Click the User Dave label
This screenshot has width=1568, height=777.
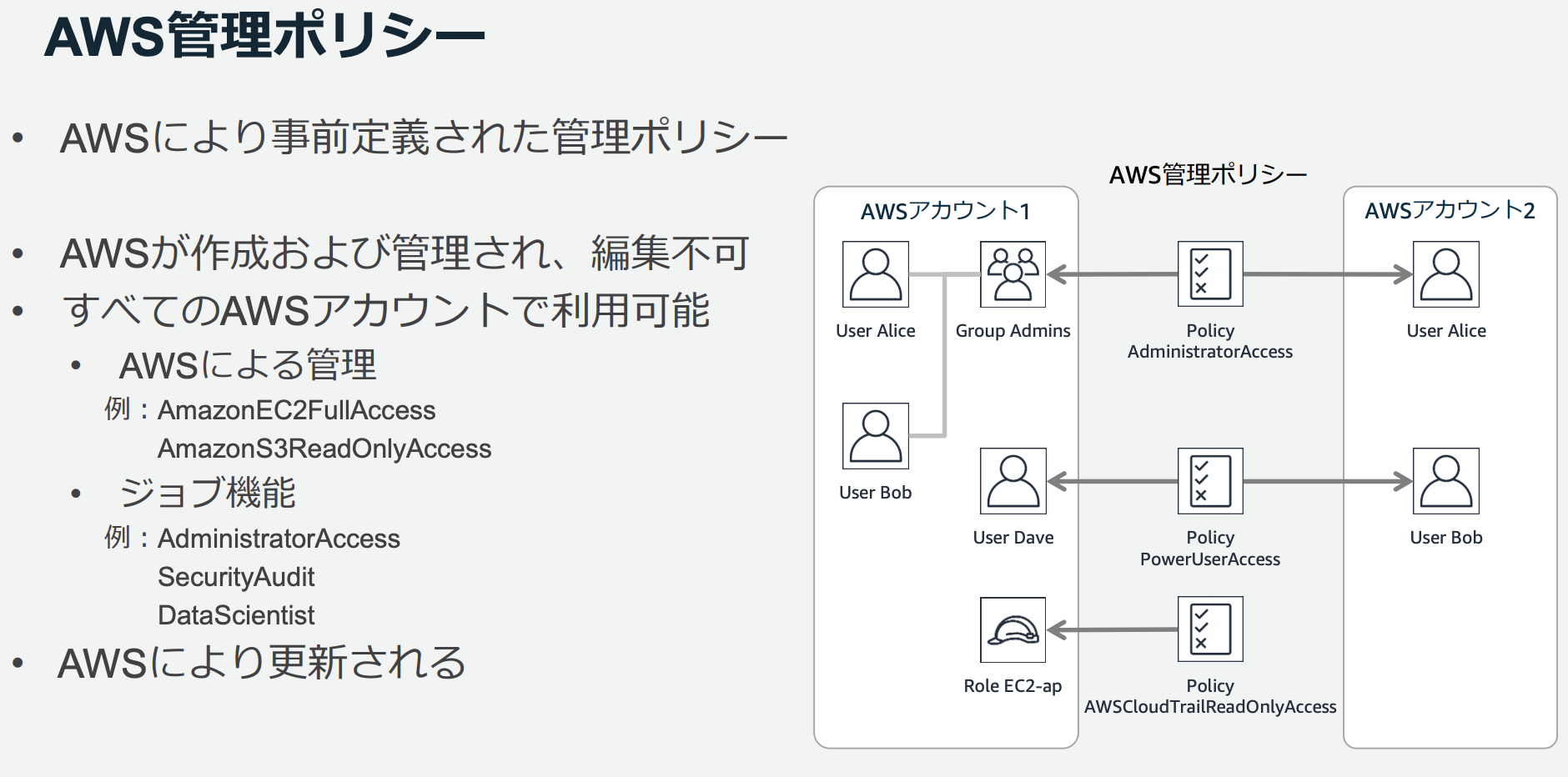coord(1013,538)
